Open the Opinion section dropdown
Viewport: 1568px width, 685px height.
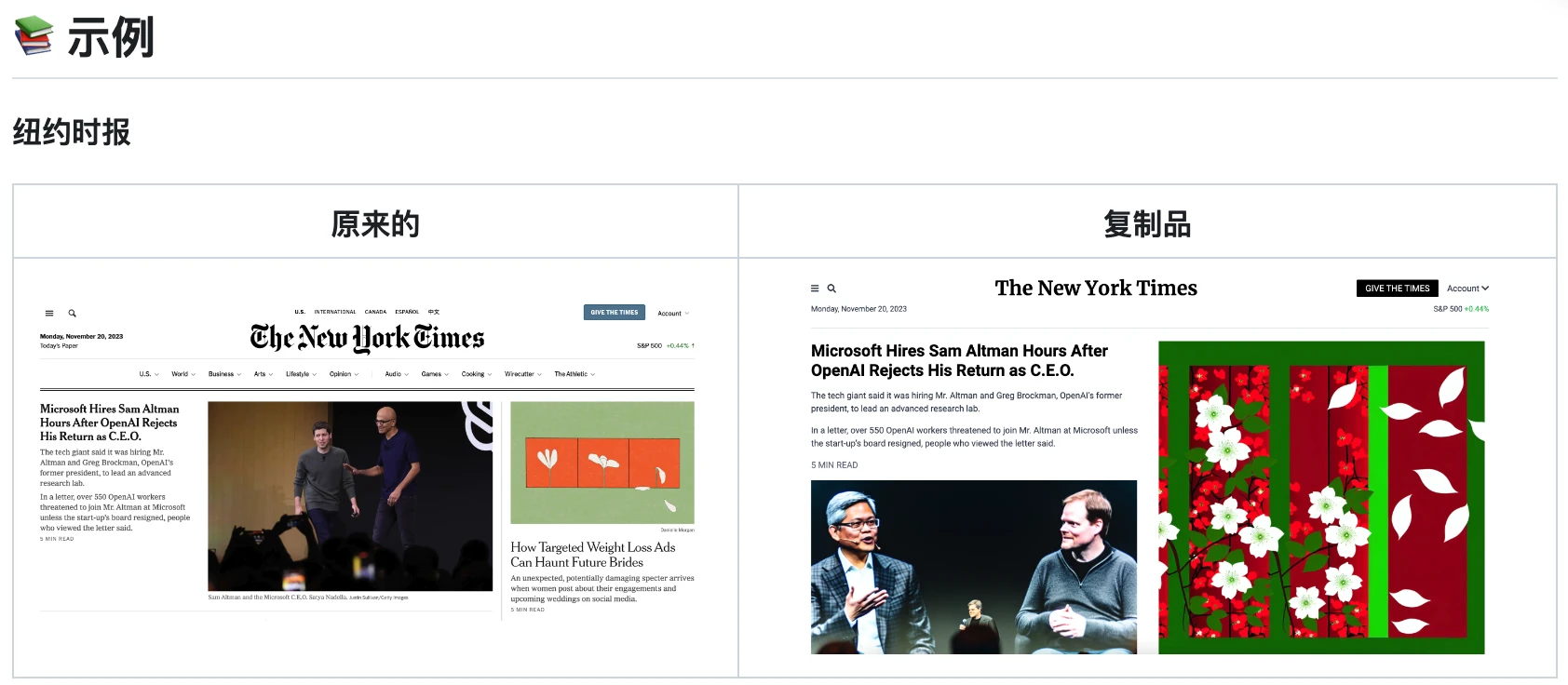pyautogui.click(x=344, y=374)
